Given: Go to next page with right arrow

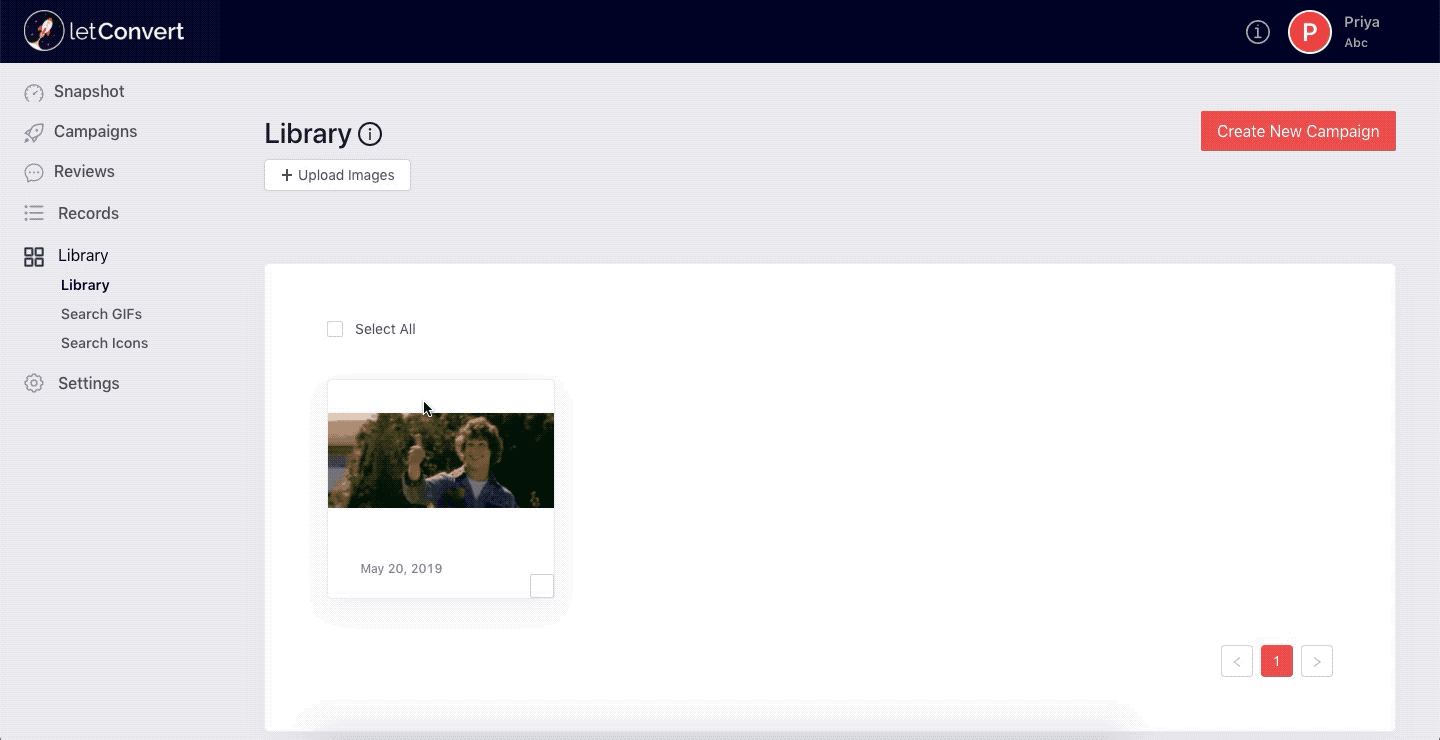Looking at the screenshot, I should 1317,661.
